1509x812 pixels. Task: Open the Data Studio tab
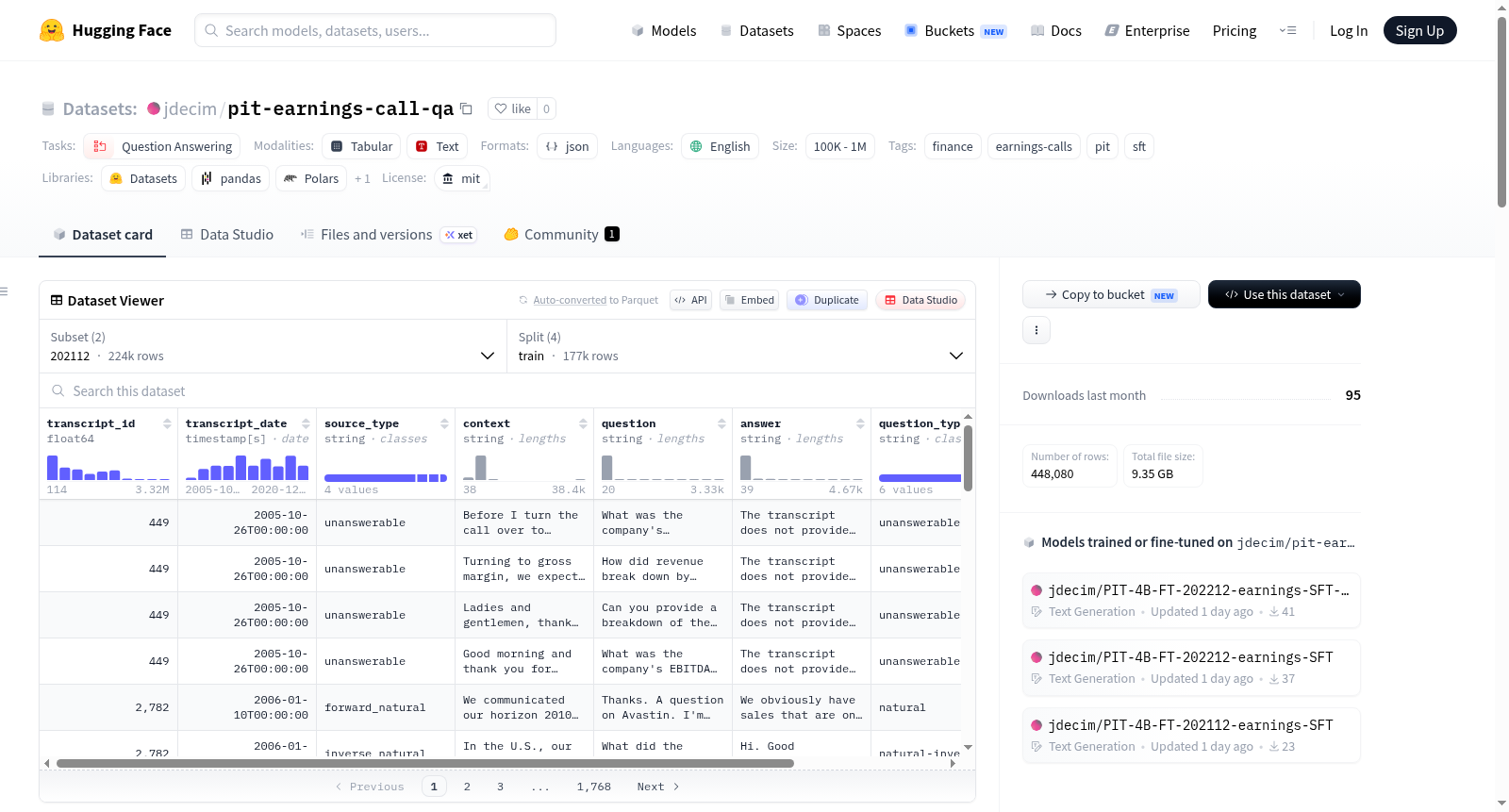[x=227, y=235]
